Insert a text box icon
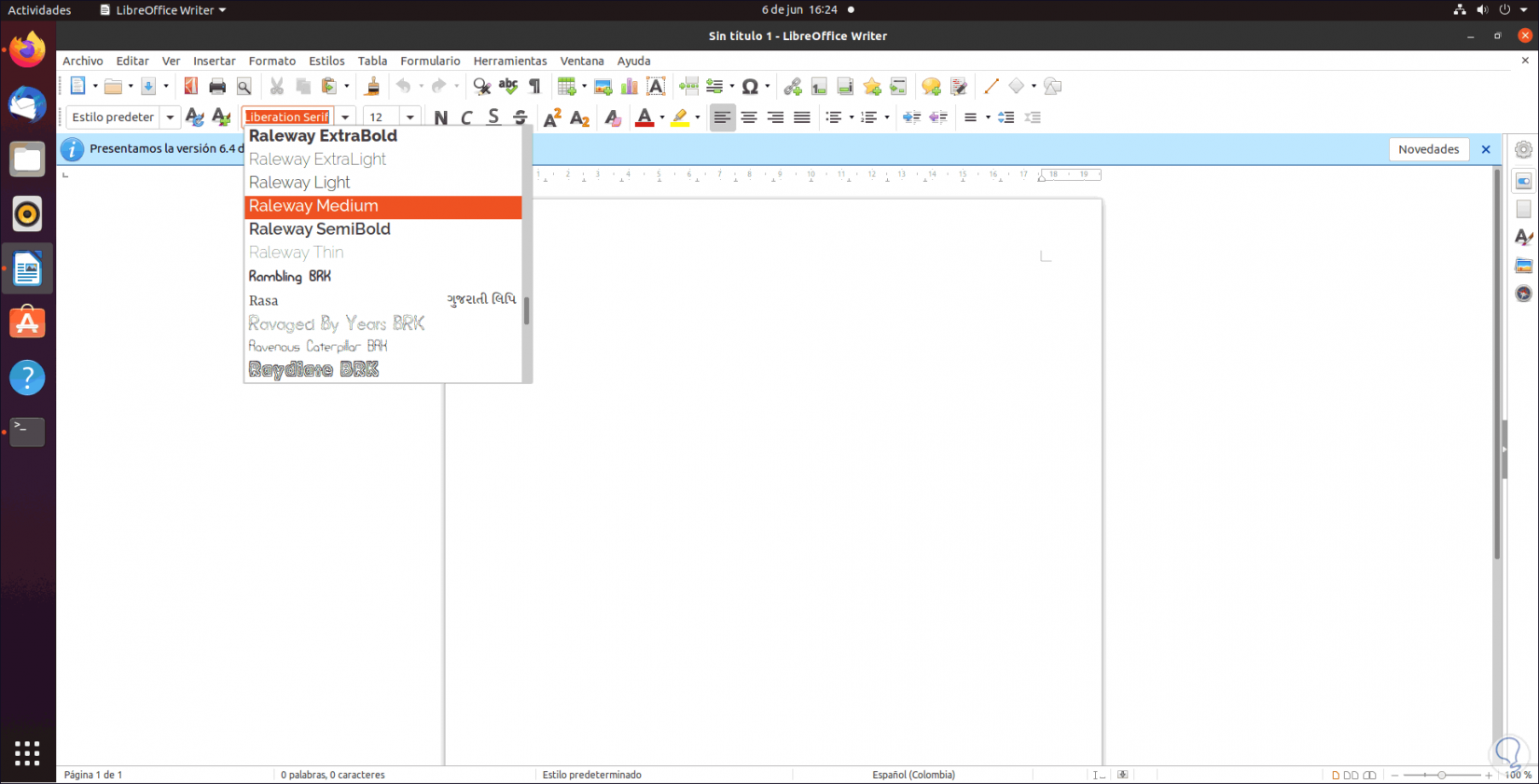 click(657, 87)
